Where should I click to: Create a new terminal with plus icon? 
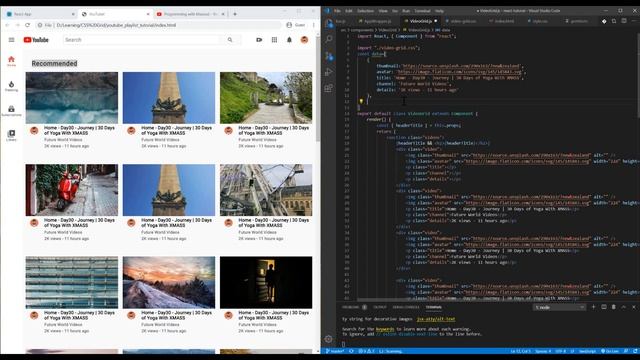(594, 307)
